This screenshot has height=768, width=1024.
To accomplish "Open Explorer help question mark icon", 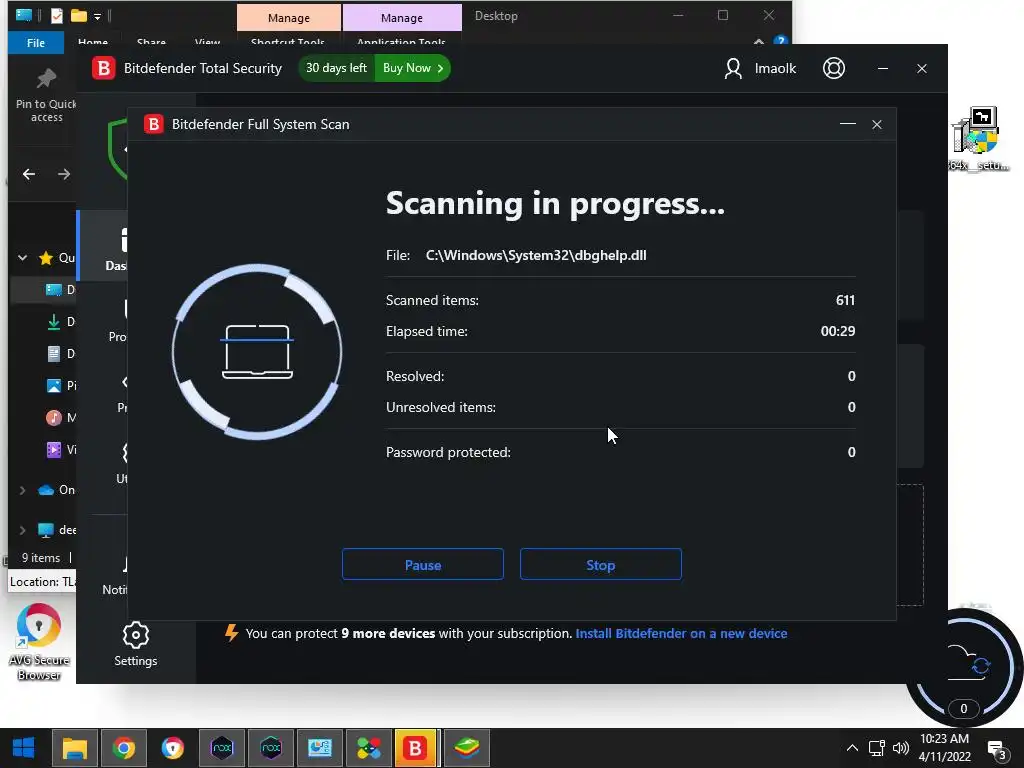I will [x=780, y=40].
